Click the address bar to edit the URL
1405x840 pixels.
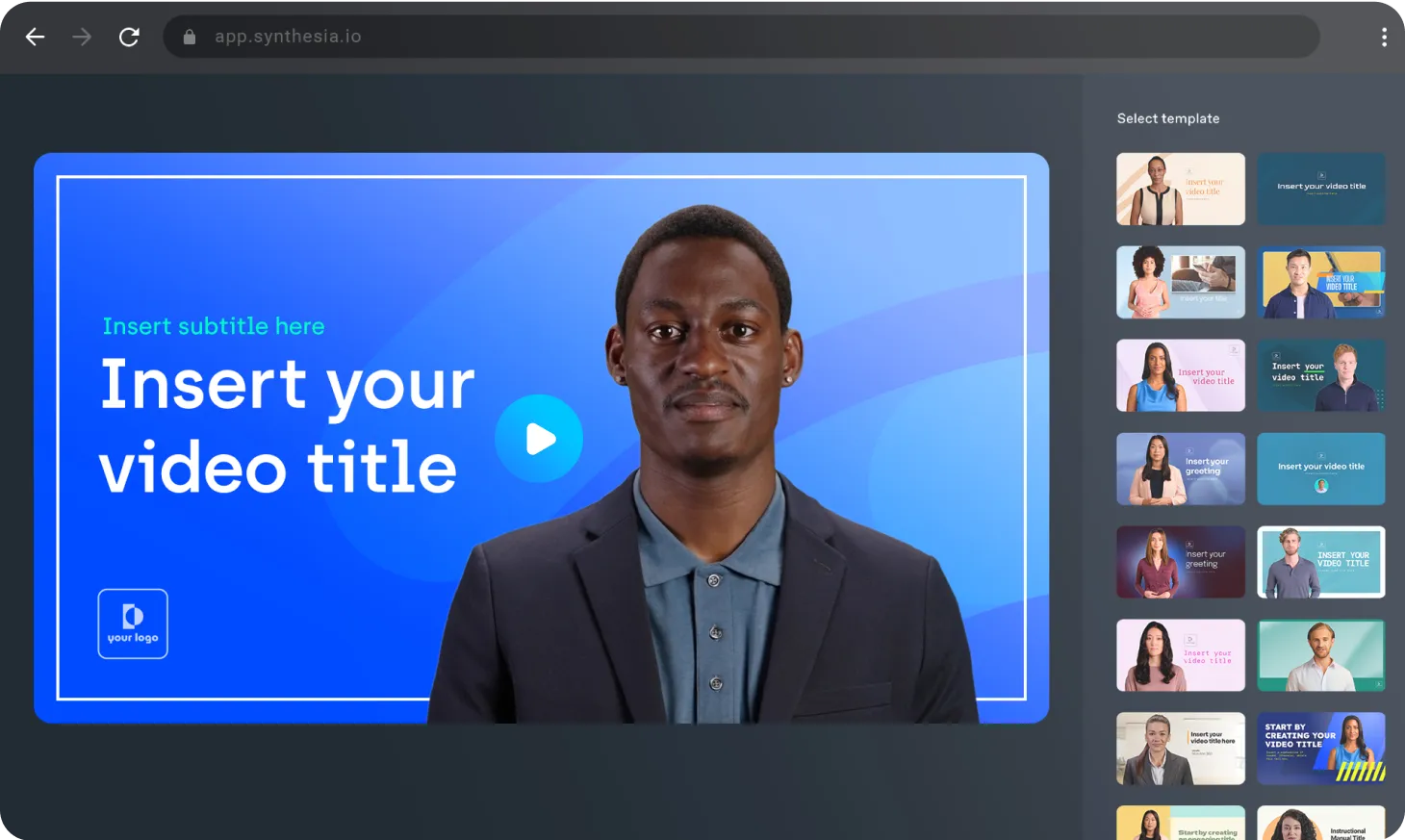(674, 37)
